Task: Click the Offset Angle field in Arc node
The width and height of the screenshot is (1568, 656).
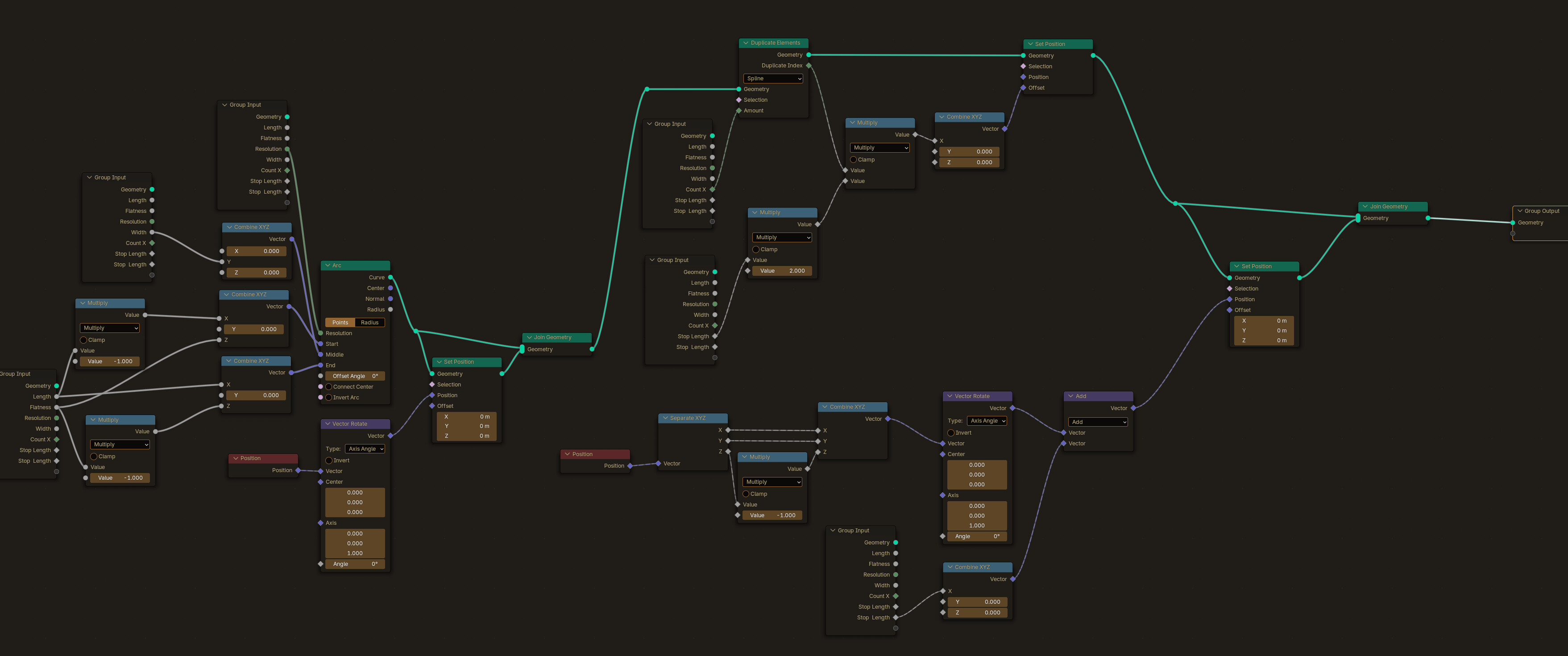Action: point(356,376)
